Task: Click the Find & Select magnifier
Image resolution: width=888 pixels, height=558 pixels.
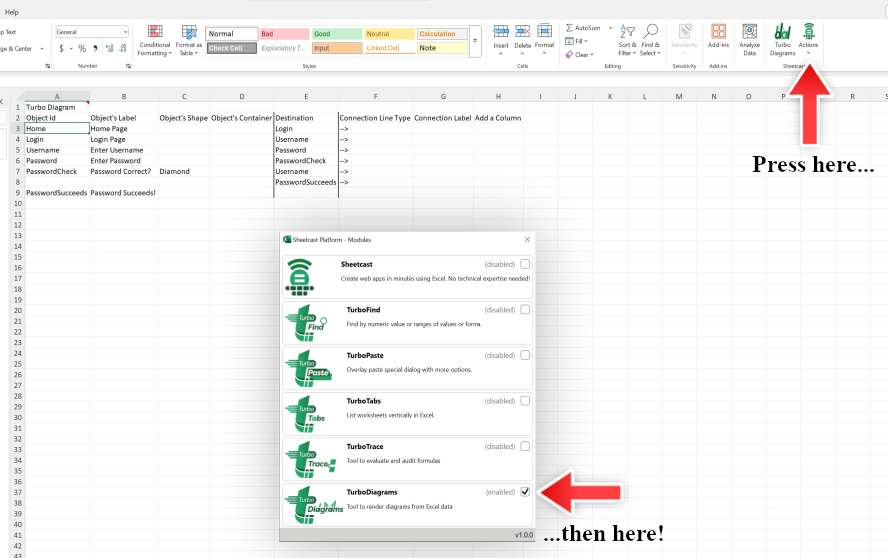Action: (651, 31)
